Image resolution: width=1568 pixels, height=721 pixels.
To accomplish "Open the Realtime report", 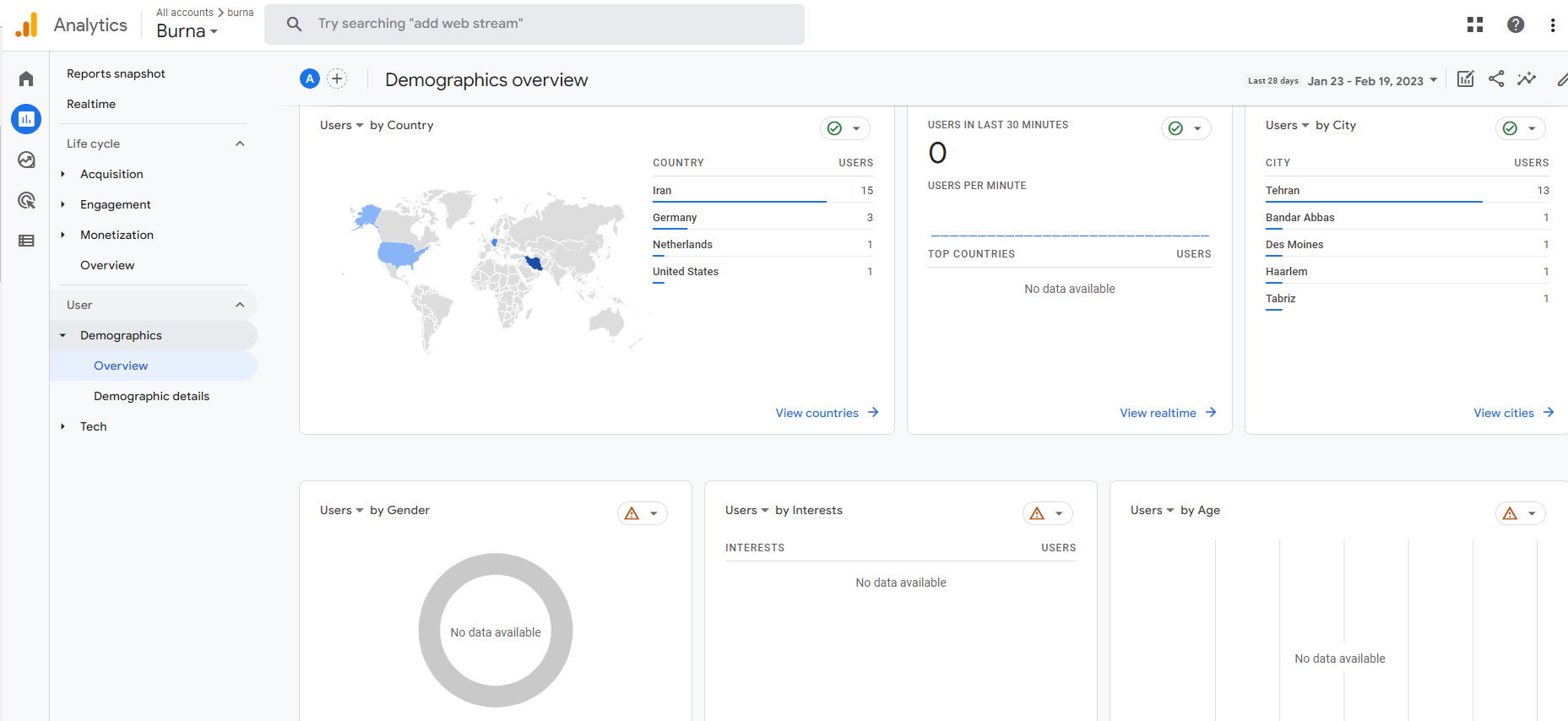I will tap(91, 104).
